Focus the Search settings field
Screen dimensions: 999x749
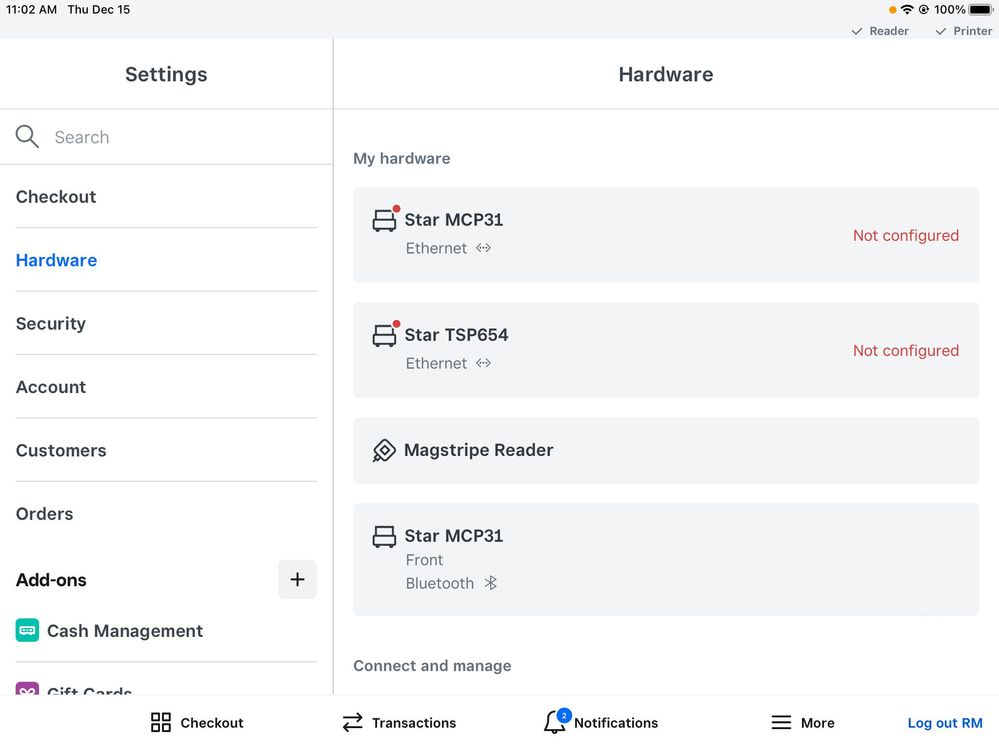(166, 137)
